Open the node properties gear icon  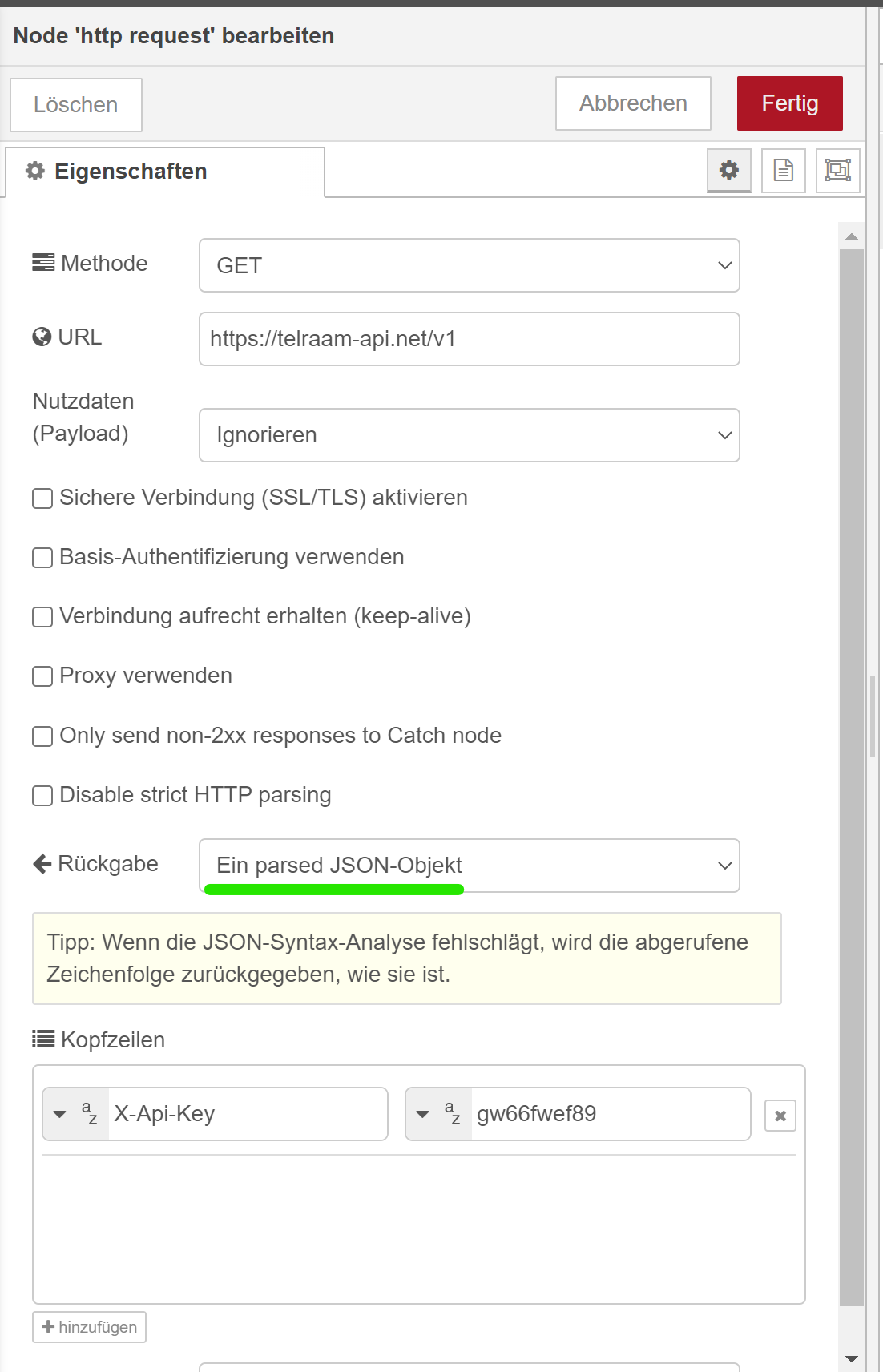point(728,170)
